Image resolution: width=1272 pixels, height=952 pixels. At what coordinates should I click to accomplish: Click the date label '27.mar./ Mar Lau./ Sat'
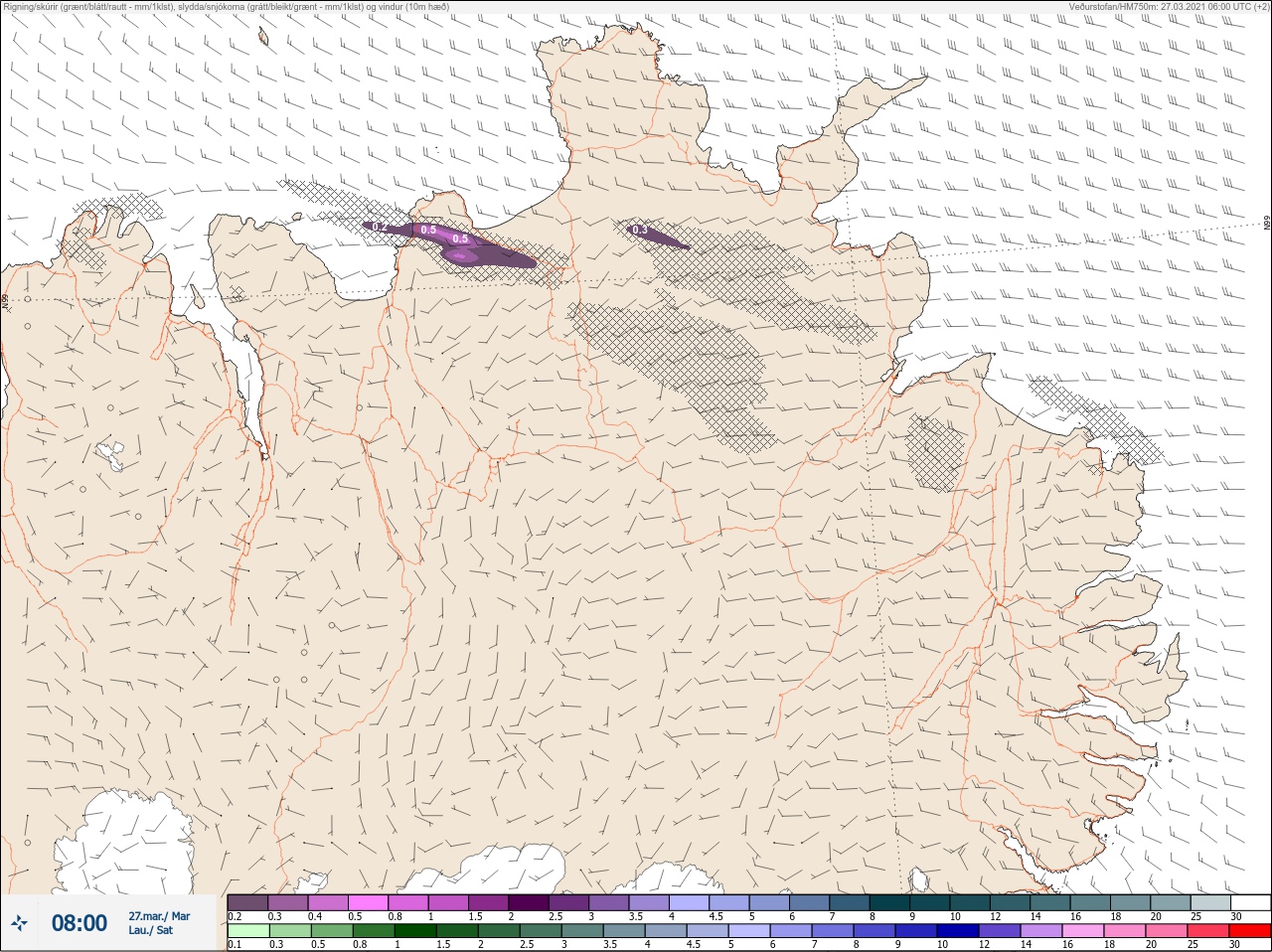pos(159,923)
